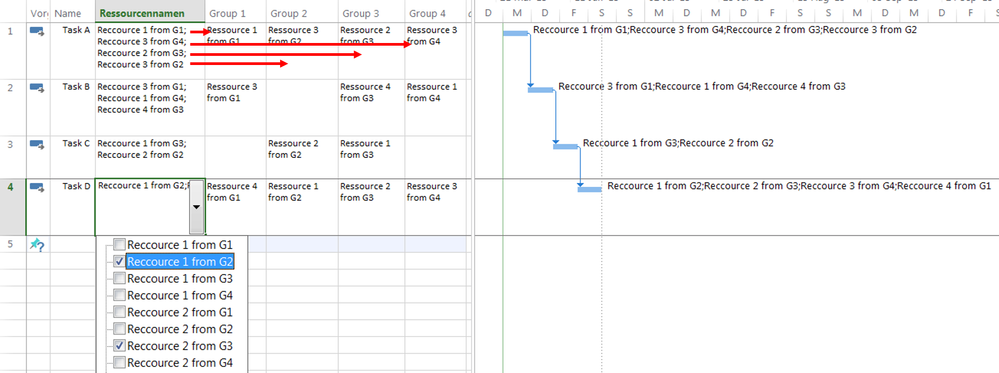
Task: Click the resource names edit field for Task D
Action: (x=143, y=207)
